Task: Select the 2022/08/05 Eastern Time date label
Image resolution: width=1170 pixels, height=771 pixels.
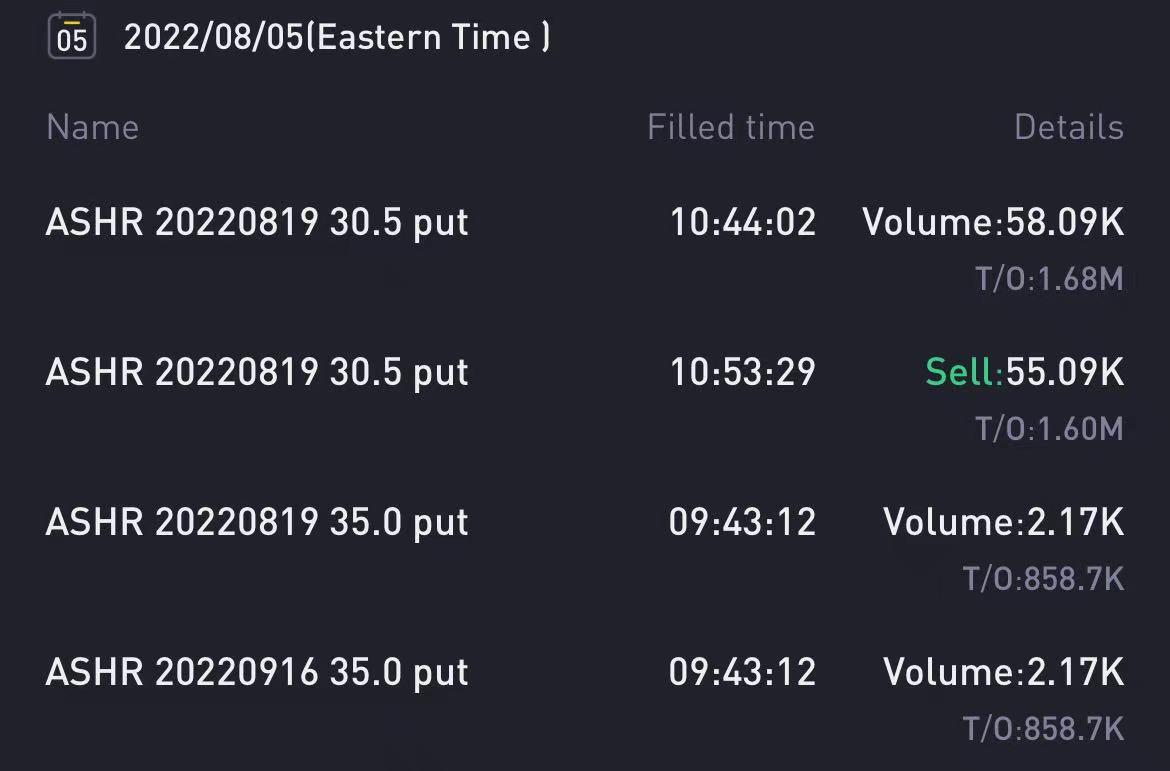Action: tap(337, 37)
